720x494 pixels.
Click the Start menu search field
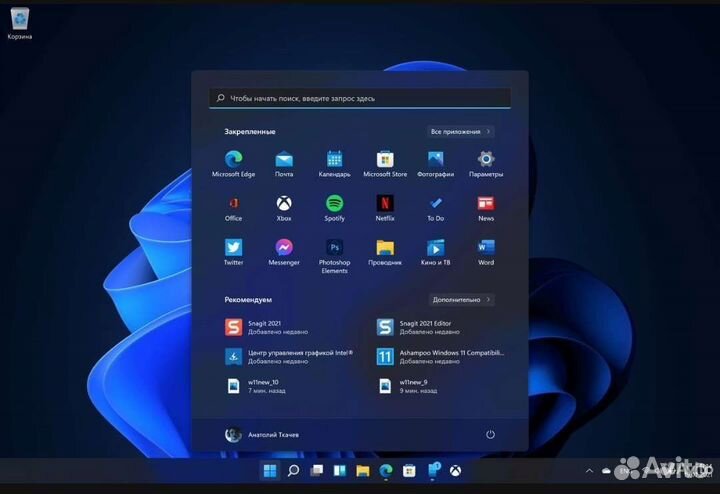[x=360, y=98]
